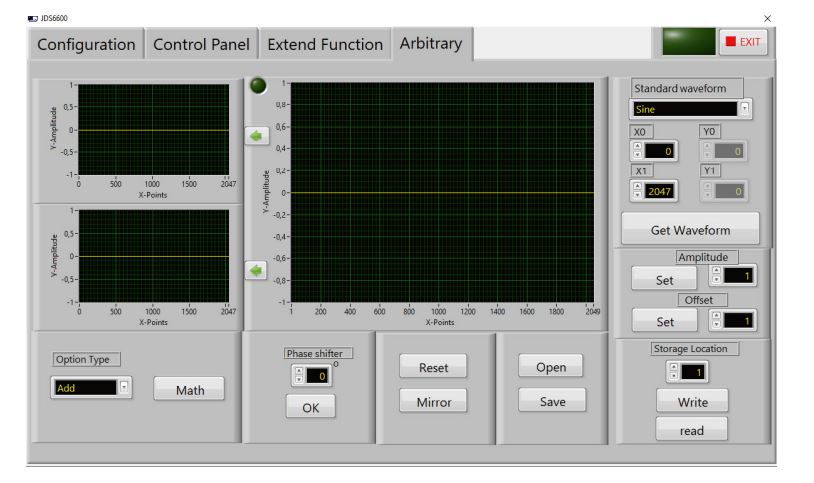Click the round green LED indicator above main graph
The height and width of the screenshot is (483, 814).
click(258, 86)
